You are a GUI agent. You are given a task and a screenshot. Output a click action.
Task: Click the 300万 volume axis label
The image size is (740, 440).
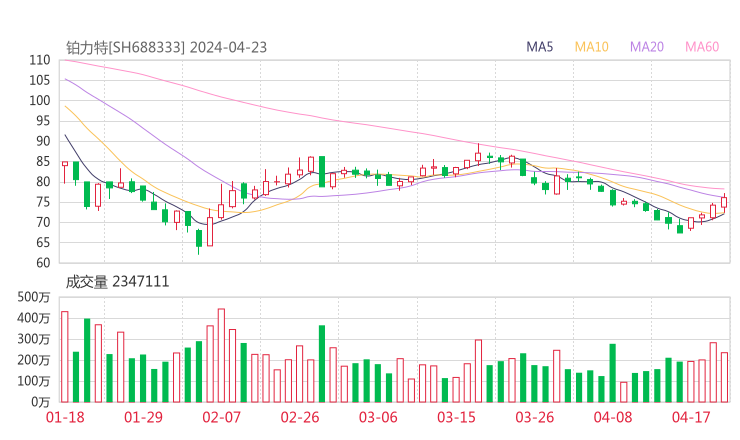(x=34, y=339)
